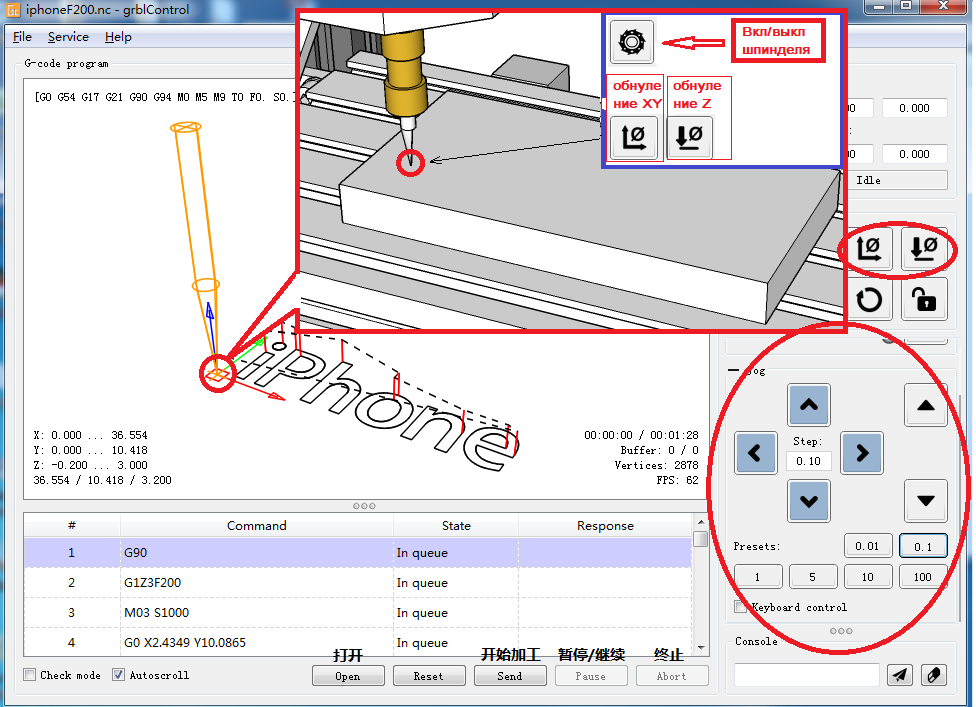This screenshot has width=976, height=707.
Task: Click the Console command input field
Action: 807,675
